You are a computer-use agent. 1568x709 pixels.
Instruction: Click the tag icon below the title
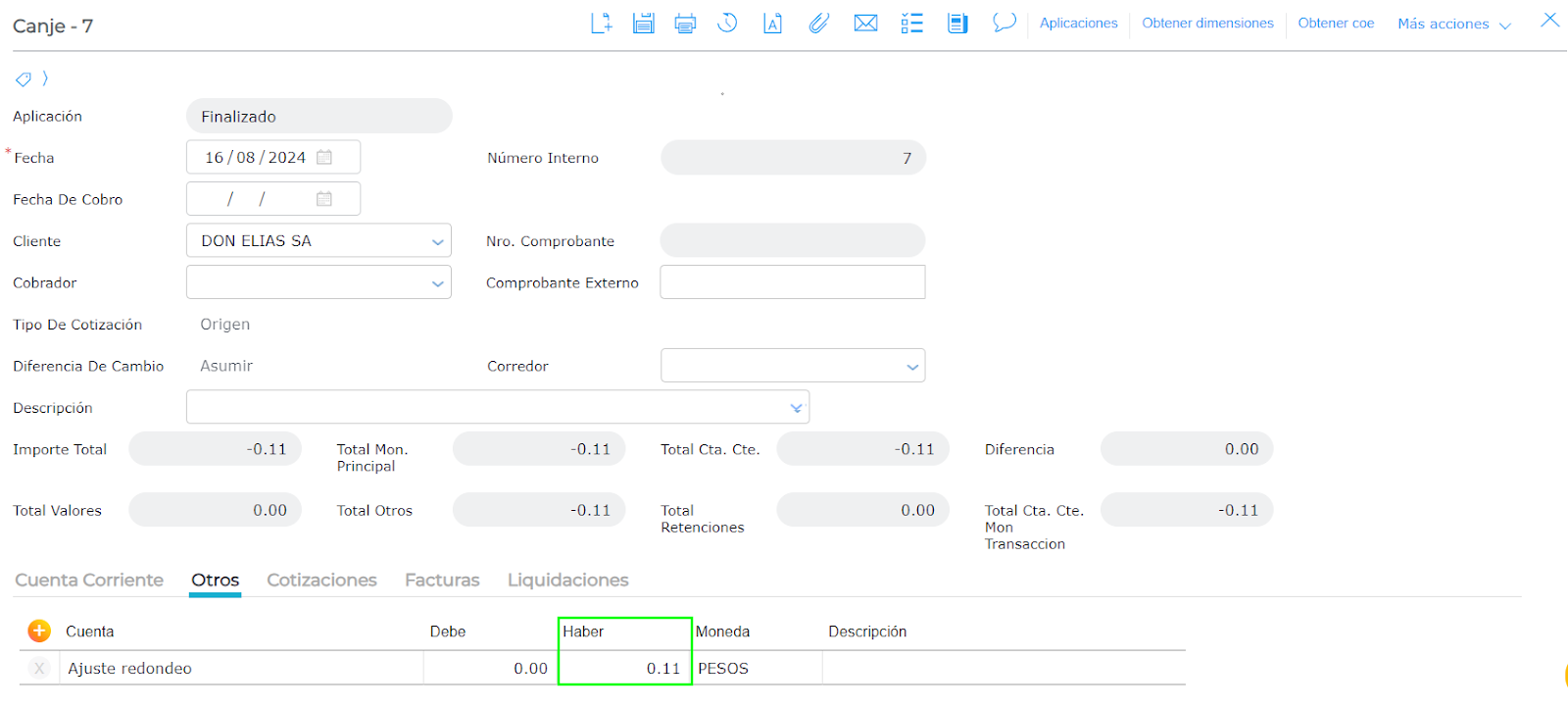tap(24, 79)
